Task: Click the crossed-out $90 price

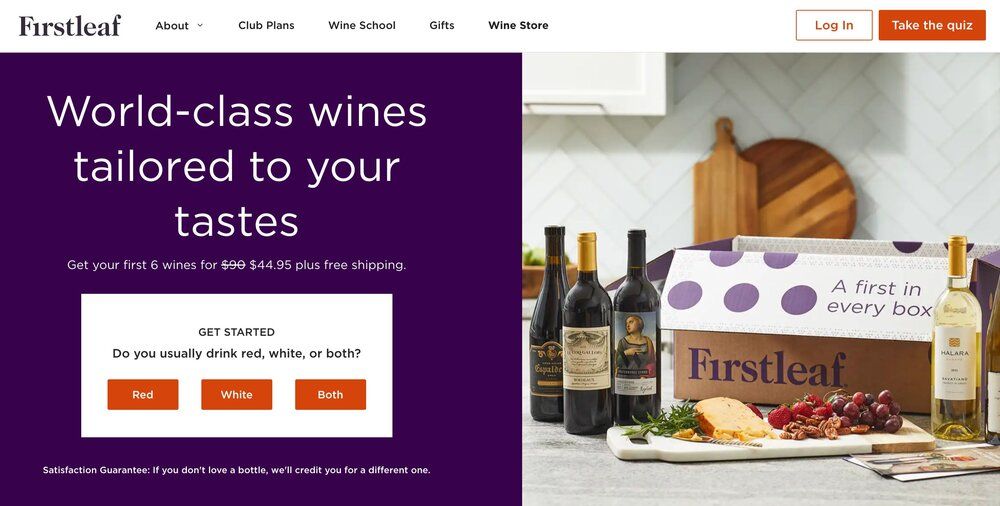Action: [x=233, y=265]
